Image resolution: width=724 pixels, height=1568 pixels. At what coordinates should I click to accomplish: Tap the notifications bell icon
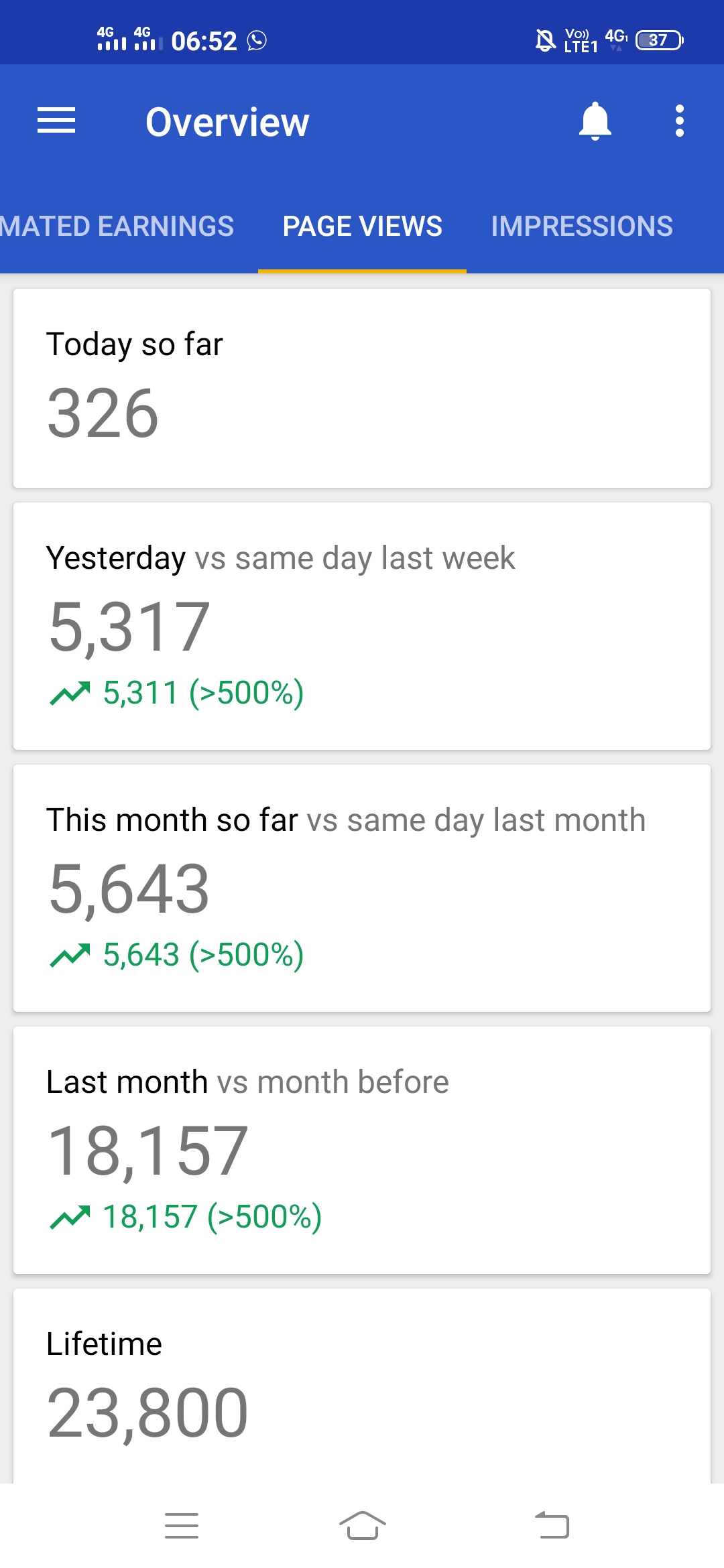595,121
